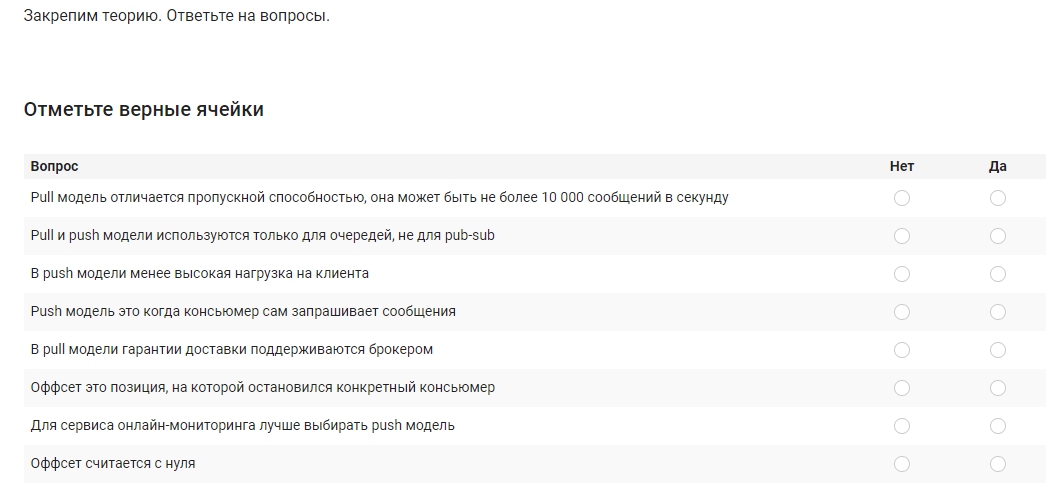Choose Нет for push модель нагрузка на клиента
1059x494 pixels.
(902, 274)
